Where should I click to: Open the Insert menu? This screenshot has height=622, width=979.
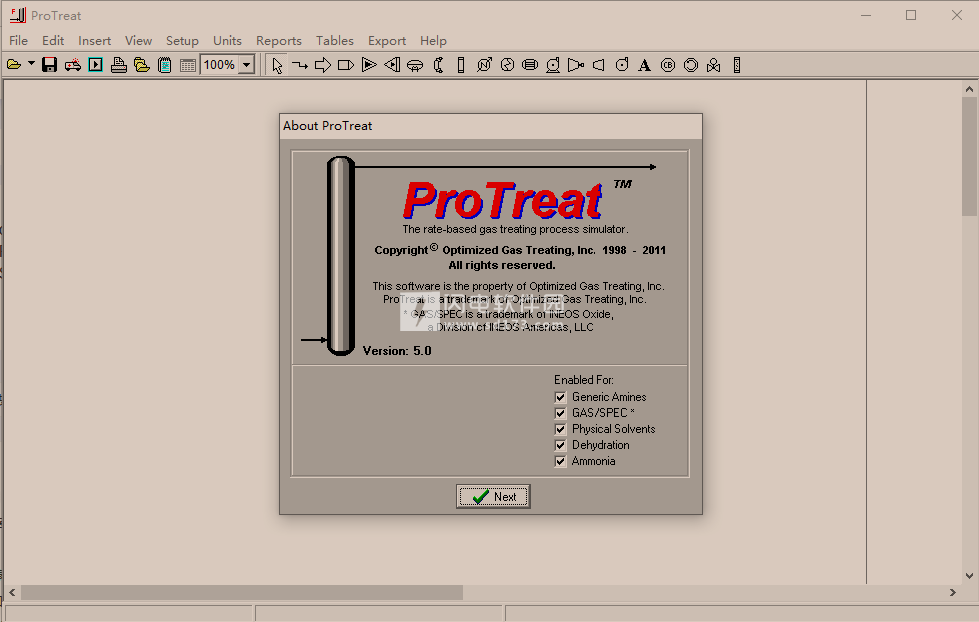click(94, 41)
